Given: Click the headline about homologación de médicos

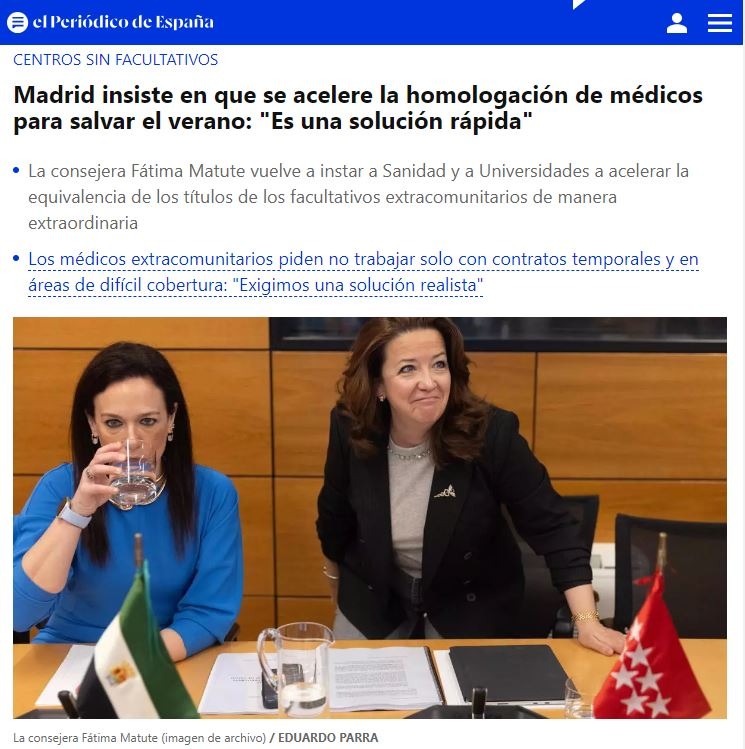Looking at the screenshot, I should pos(358,107).
